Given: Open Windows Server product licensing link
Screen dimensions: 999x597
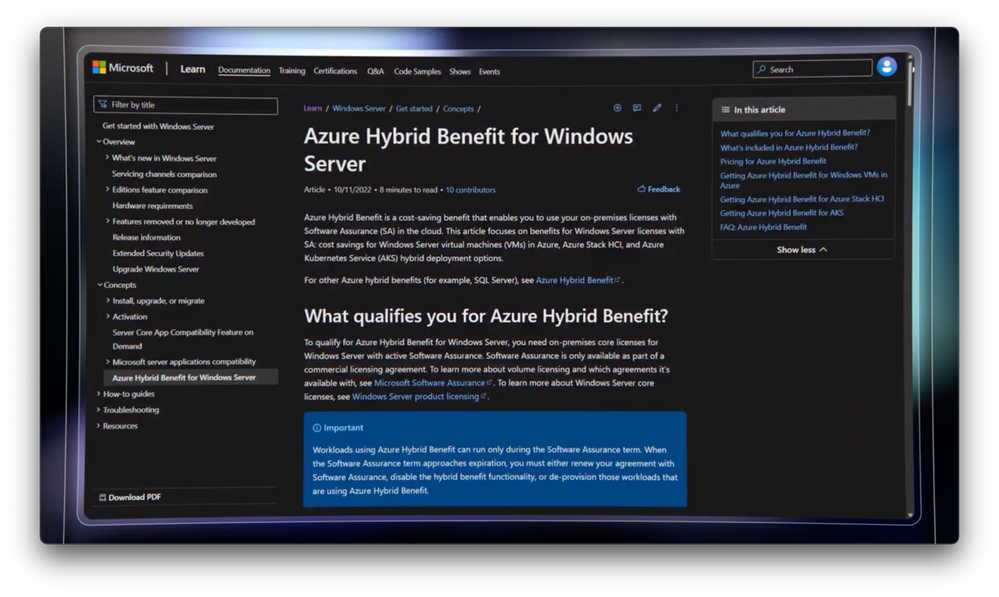Looking at the screenshot, I should click(419, 396).
